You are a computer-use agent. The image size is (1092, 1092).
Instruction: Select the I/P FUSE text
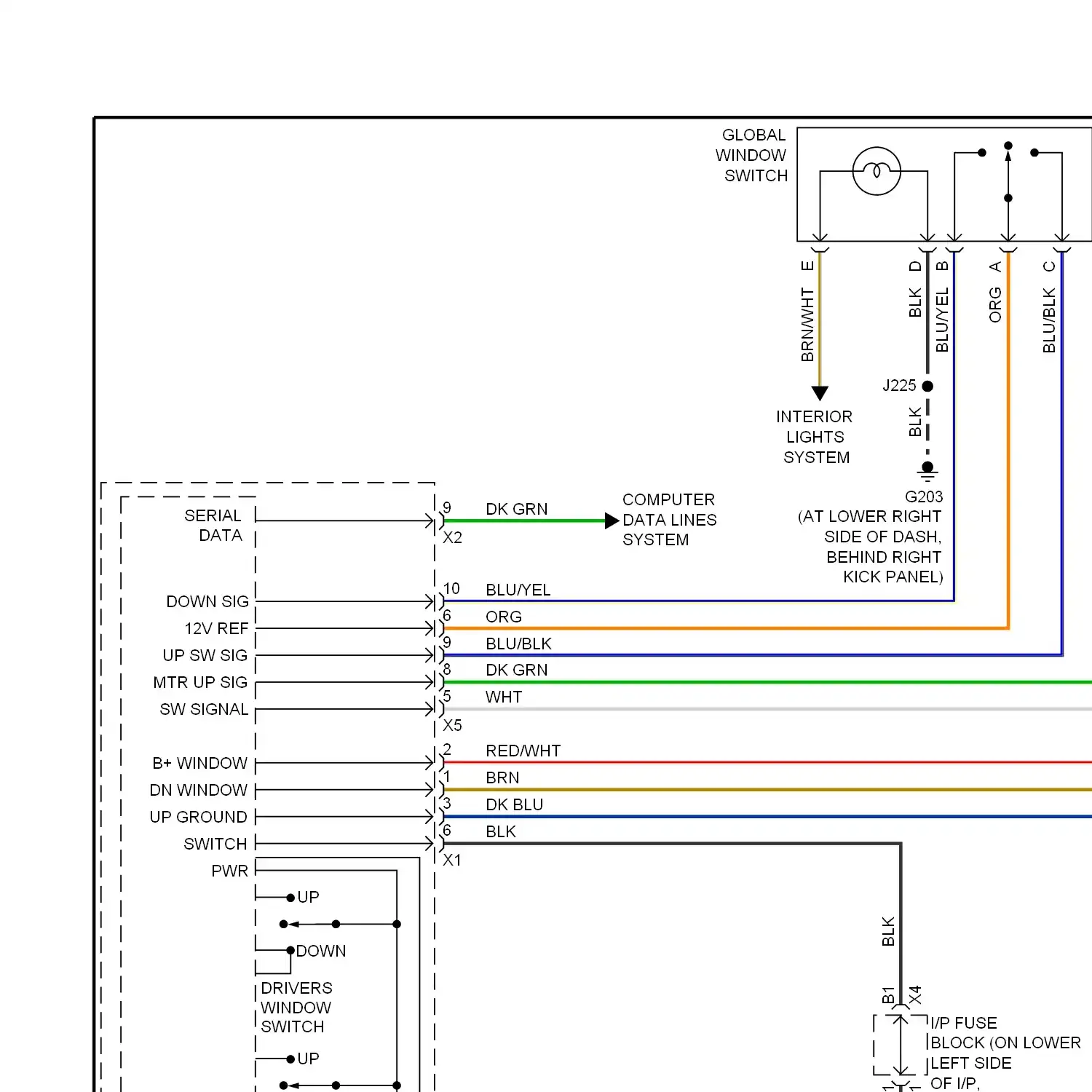click(964, 1023)
